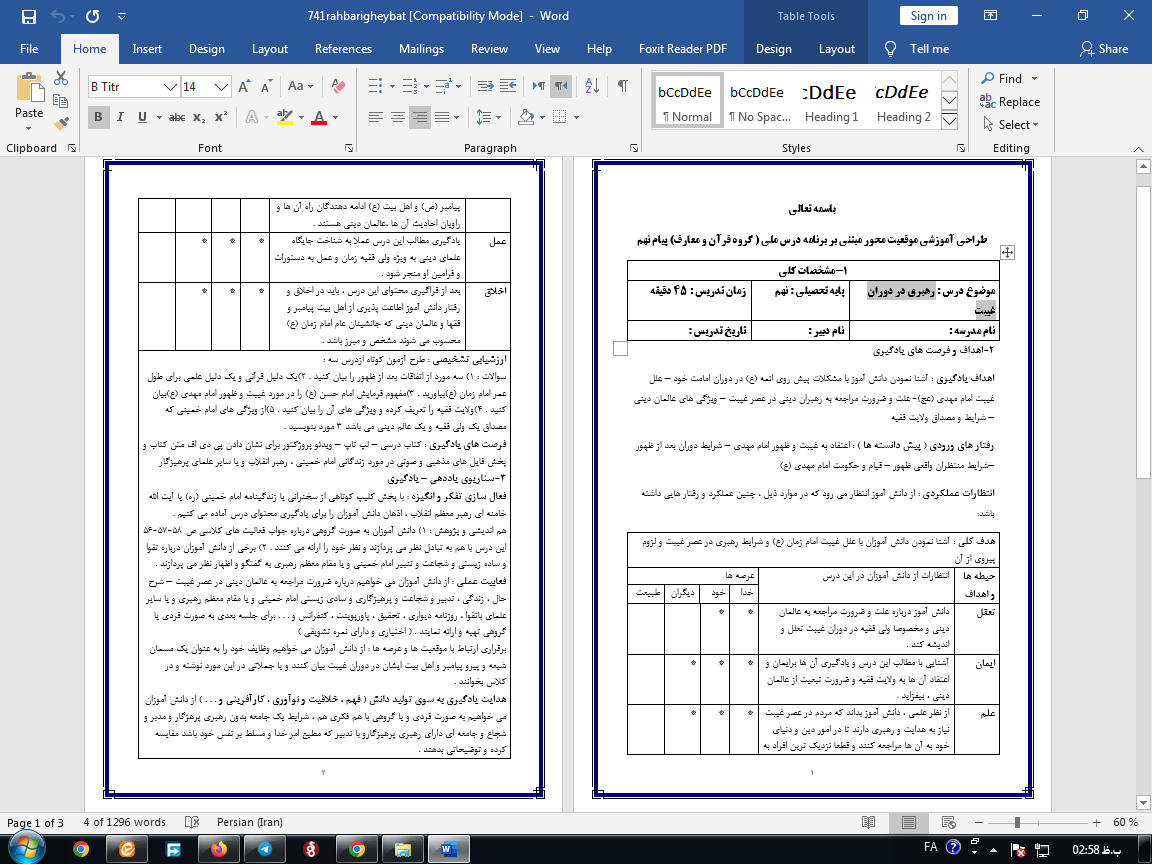Click the Justify alignment icon
Viewport: 1152px width, 864px height.
[x=443, y=117]
